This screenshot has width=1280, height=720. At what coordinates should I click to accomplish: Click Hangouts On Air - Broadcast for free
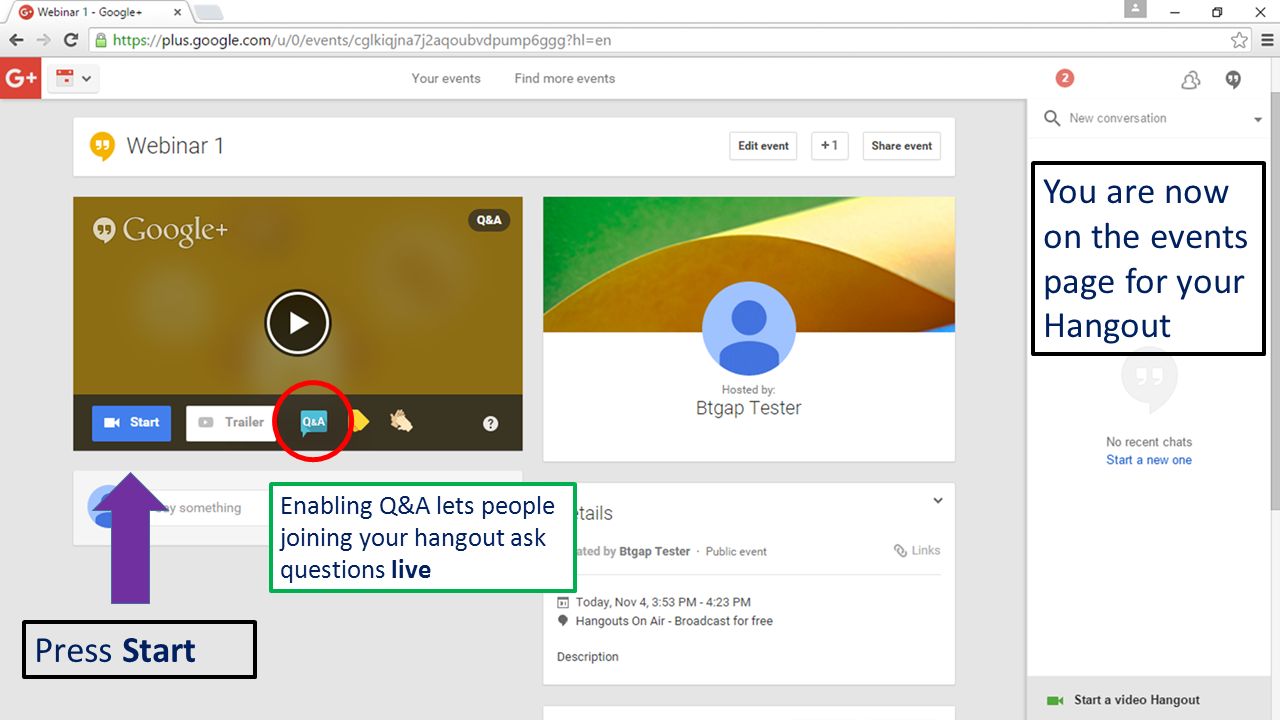[x=674, y=621]
